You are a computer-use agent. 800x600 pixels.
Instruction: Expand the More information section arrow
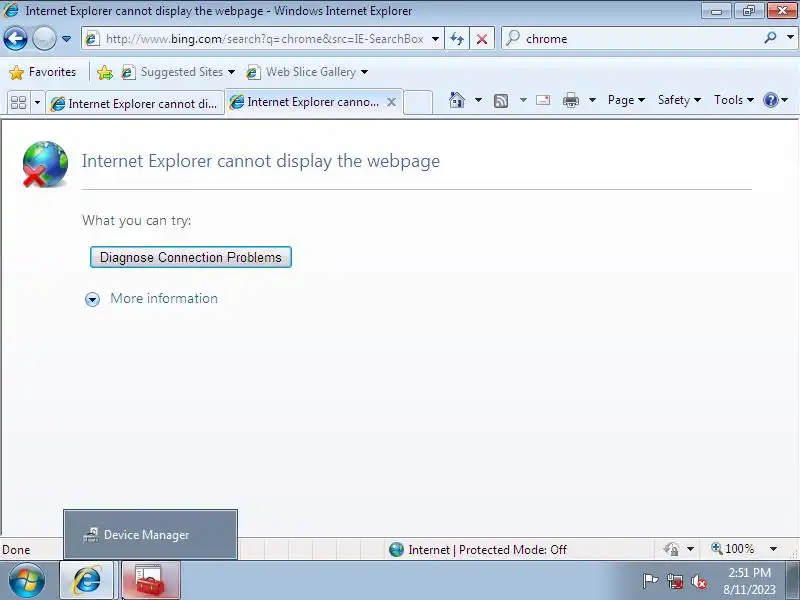pyautogui.click(x=92, y=299)
